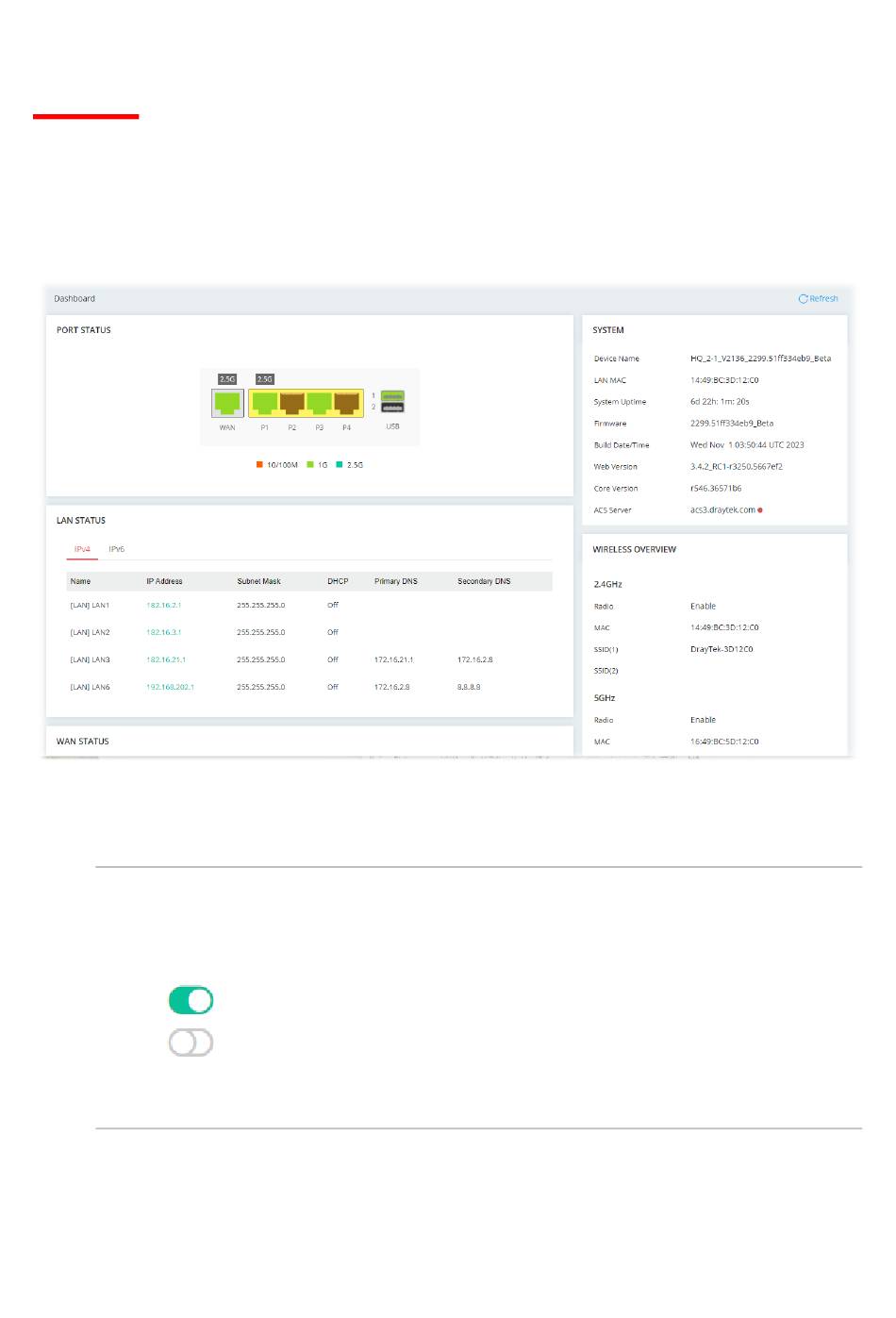Turn on the gray disabled toggle
Image resolution: width=896 pixels, height=1318 pixels.
click(191, 1043)
